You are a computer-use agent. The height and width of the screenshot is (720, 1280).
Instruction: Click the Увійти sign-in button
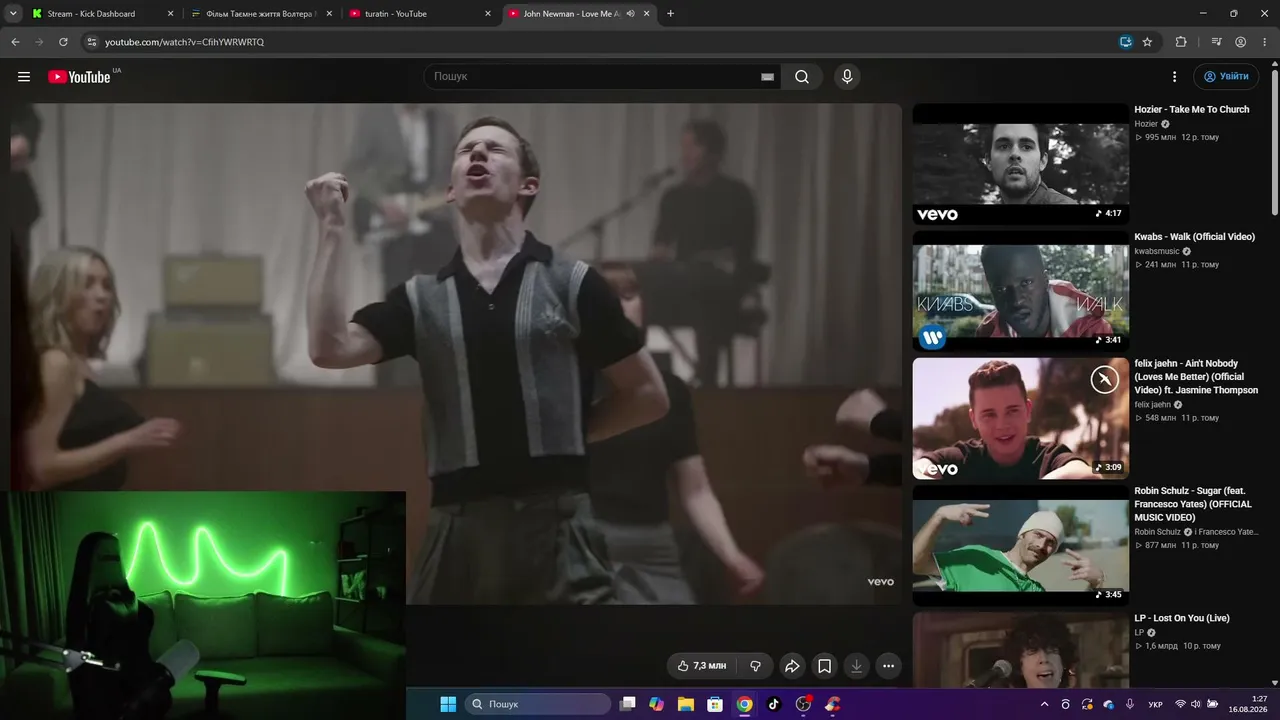coord(1226,77)
